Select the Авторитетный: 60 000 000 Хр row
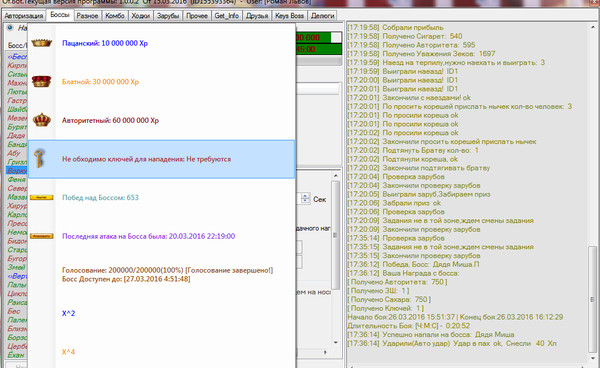600x368 pixels. [161, 120]
